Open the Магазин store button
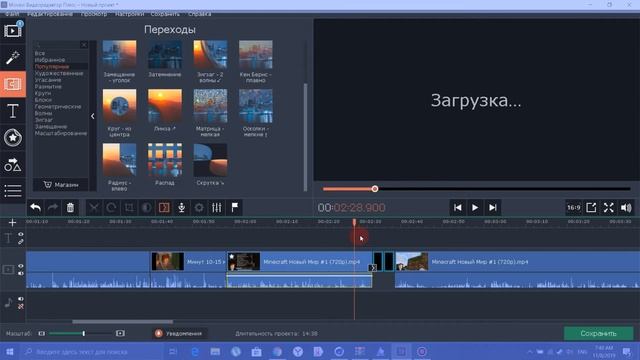Image resolution: width=640 pixels, height=360 pixels. (x=61, y=185)
